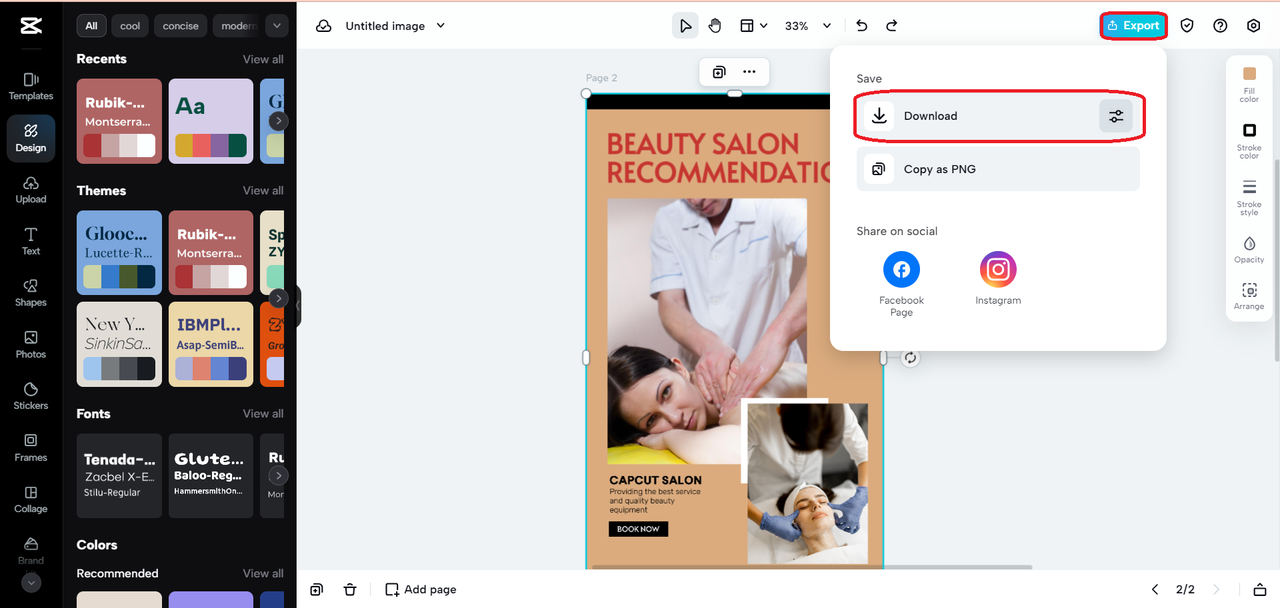The height and width of the screenshot is (608, 1280).
Task: Open the Photos panel
Action: point(31,345)
